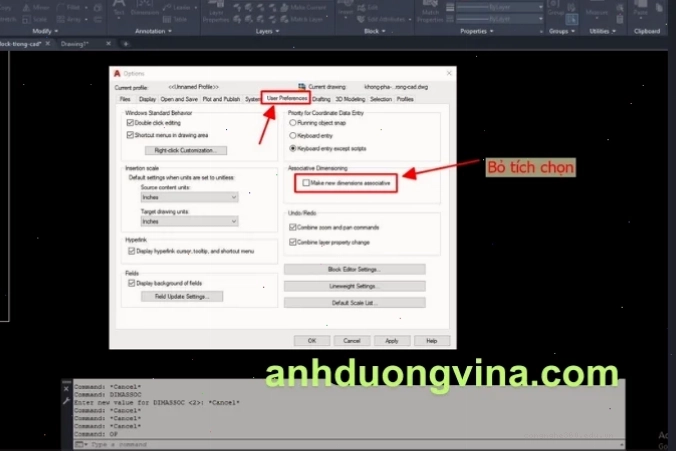Choose the Text annotation tool
The image size is (676, 452).
click(x=119, y=9)
